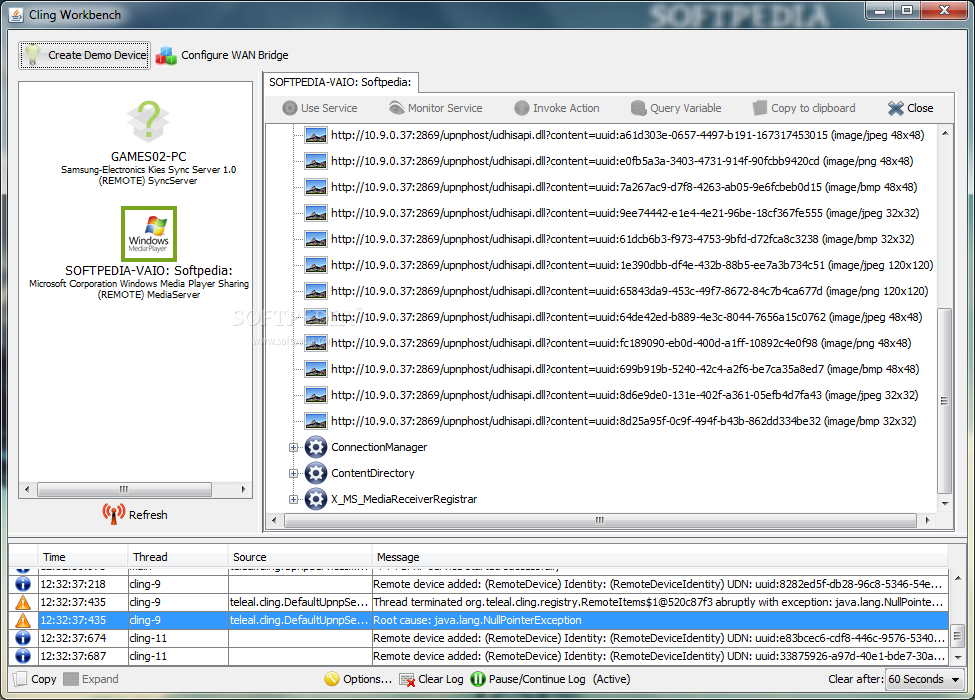Expand the ConnectionManager service node
This screenshot has height=700, width=975.
pyautogui.click(x=293, y=447)
